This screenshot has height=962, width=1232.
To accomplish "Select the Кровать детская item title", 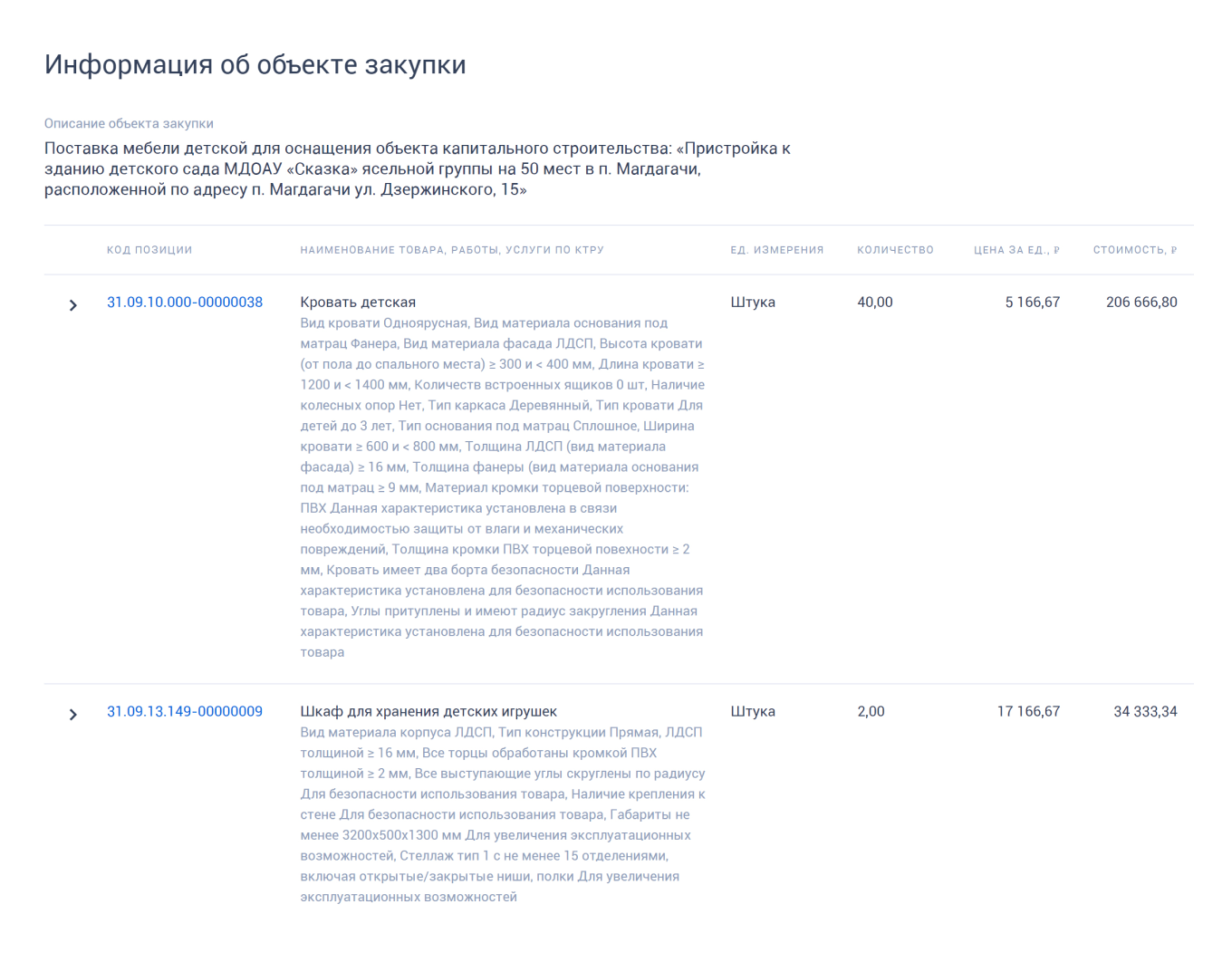I will pos(358,303).
